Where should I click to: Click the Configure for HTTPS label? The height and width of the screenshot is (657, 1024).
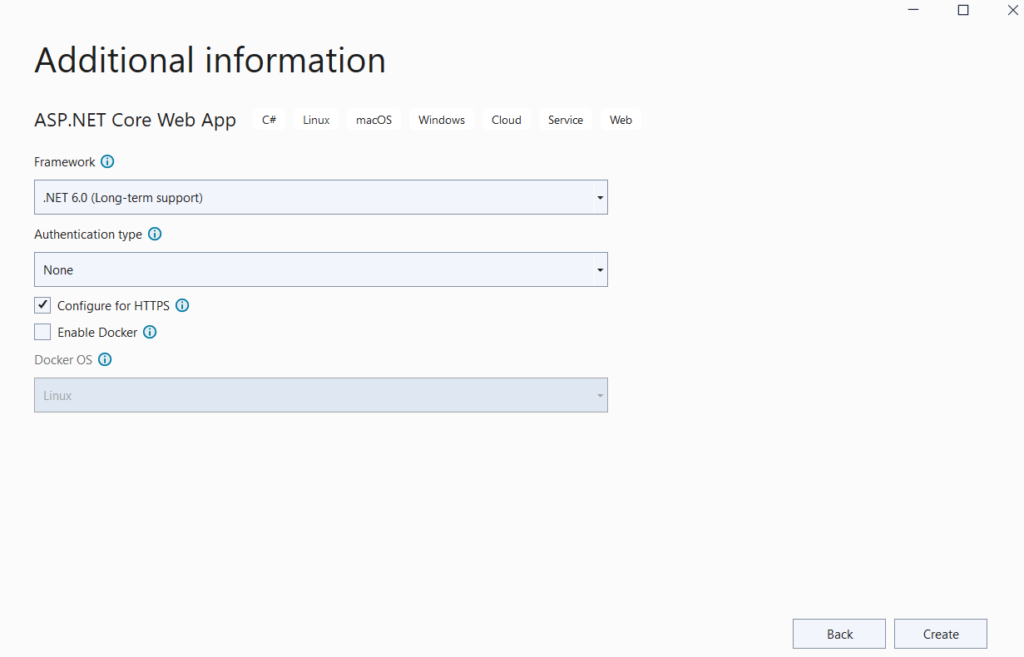coord(113,306)
